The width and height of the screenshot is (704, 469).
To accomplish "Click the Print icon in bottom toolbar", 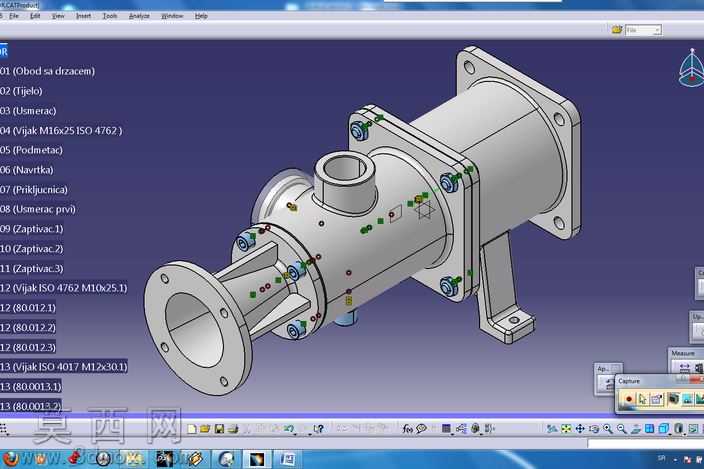I will click(x=233, y=429).
